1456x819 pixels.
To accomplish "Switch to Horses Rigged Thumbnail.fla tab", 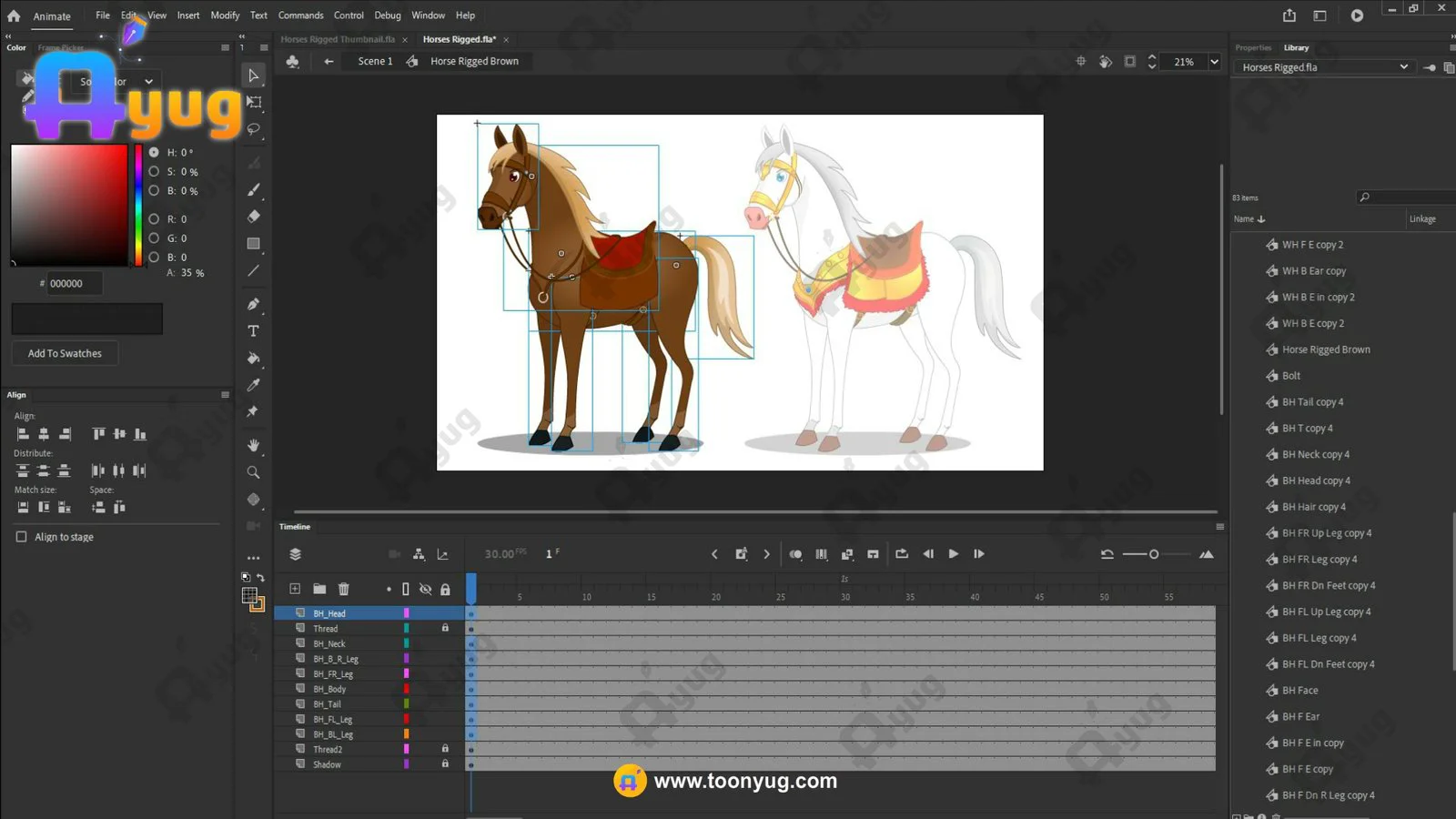I will [338, 39].
